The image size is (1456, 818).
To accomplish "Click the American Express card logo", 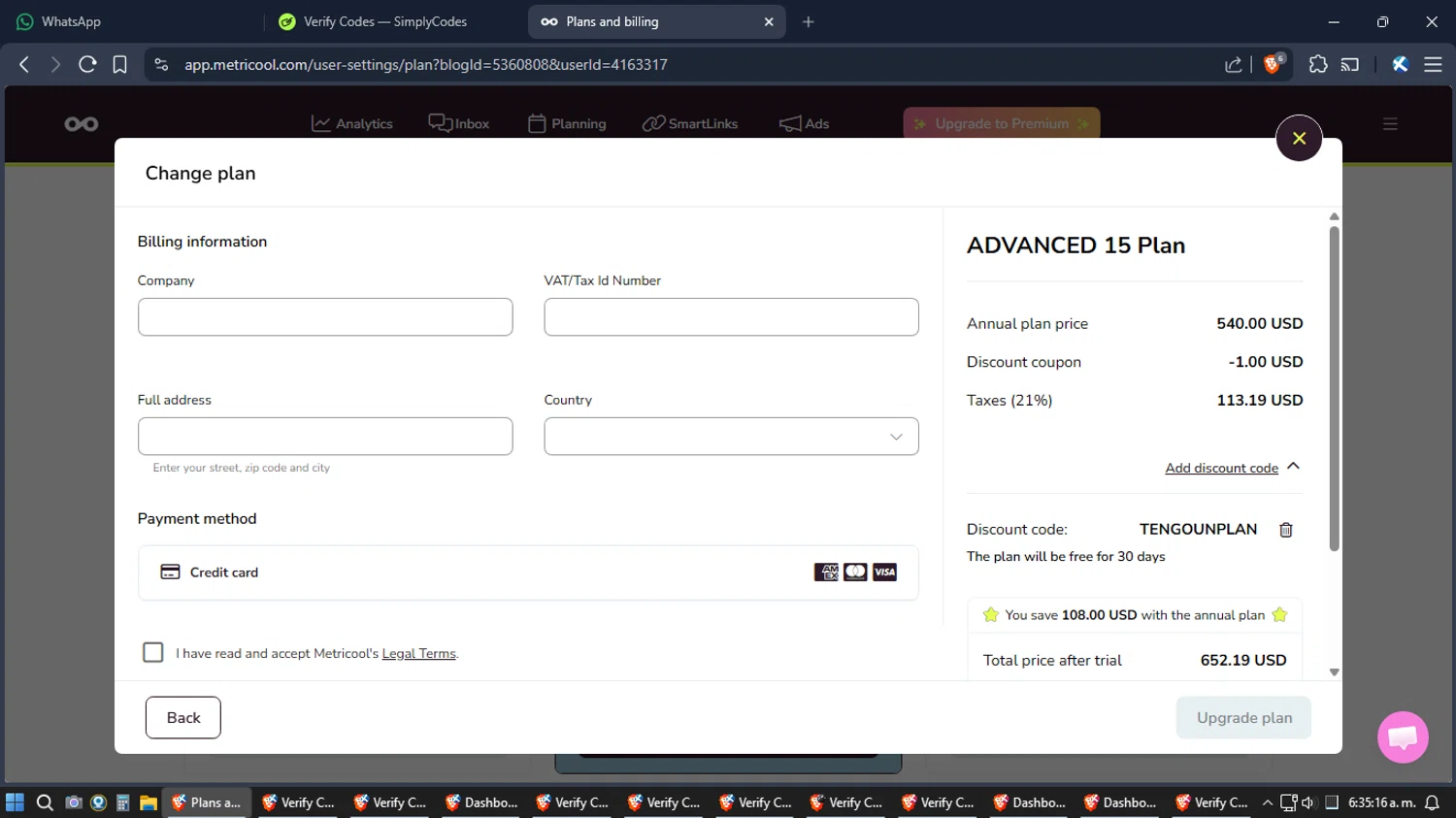I will [x=826, y=573].
